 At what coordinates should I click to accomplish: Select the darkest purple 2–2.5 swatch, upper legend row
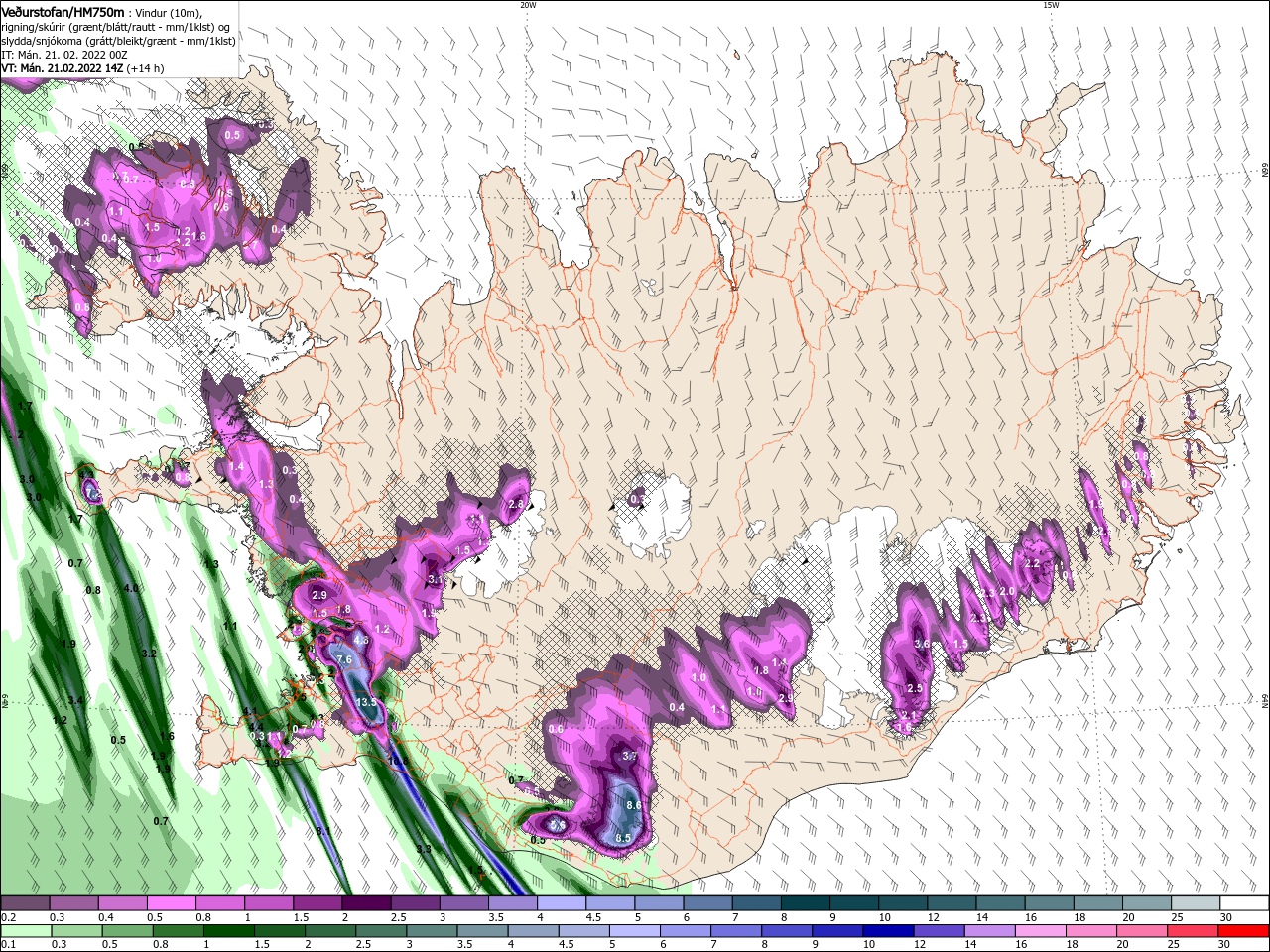point(368,903)
